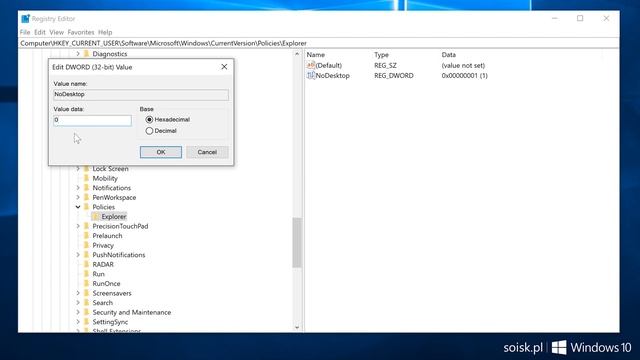Click the SettingSync folder icon
Screen dimensions: 640x360
(x=87, y=322)
